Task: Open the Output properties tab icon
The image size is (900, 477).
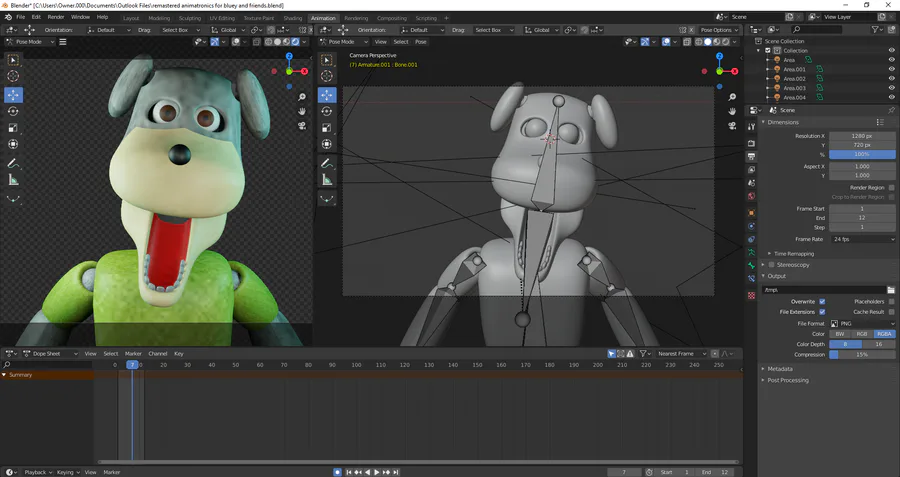Action: click(751, 156)
